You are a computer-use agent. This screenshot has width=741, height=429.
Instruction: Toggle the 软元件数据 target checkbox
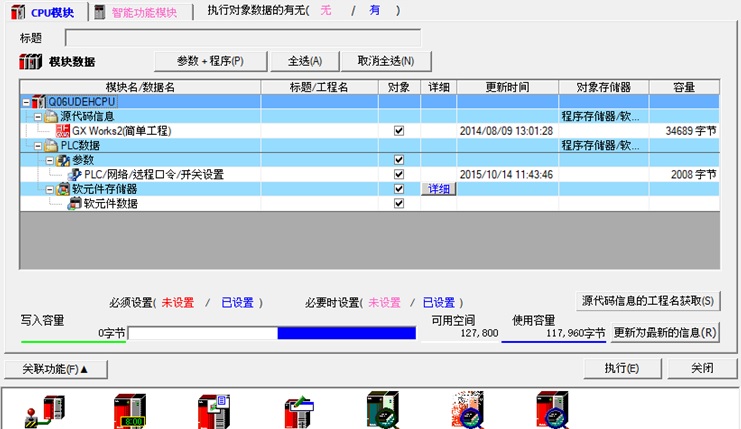(x=399, y=204)
